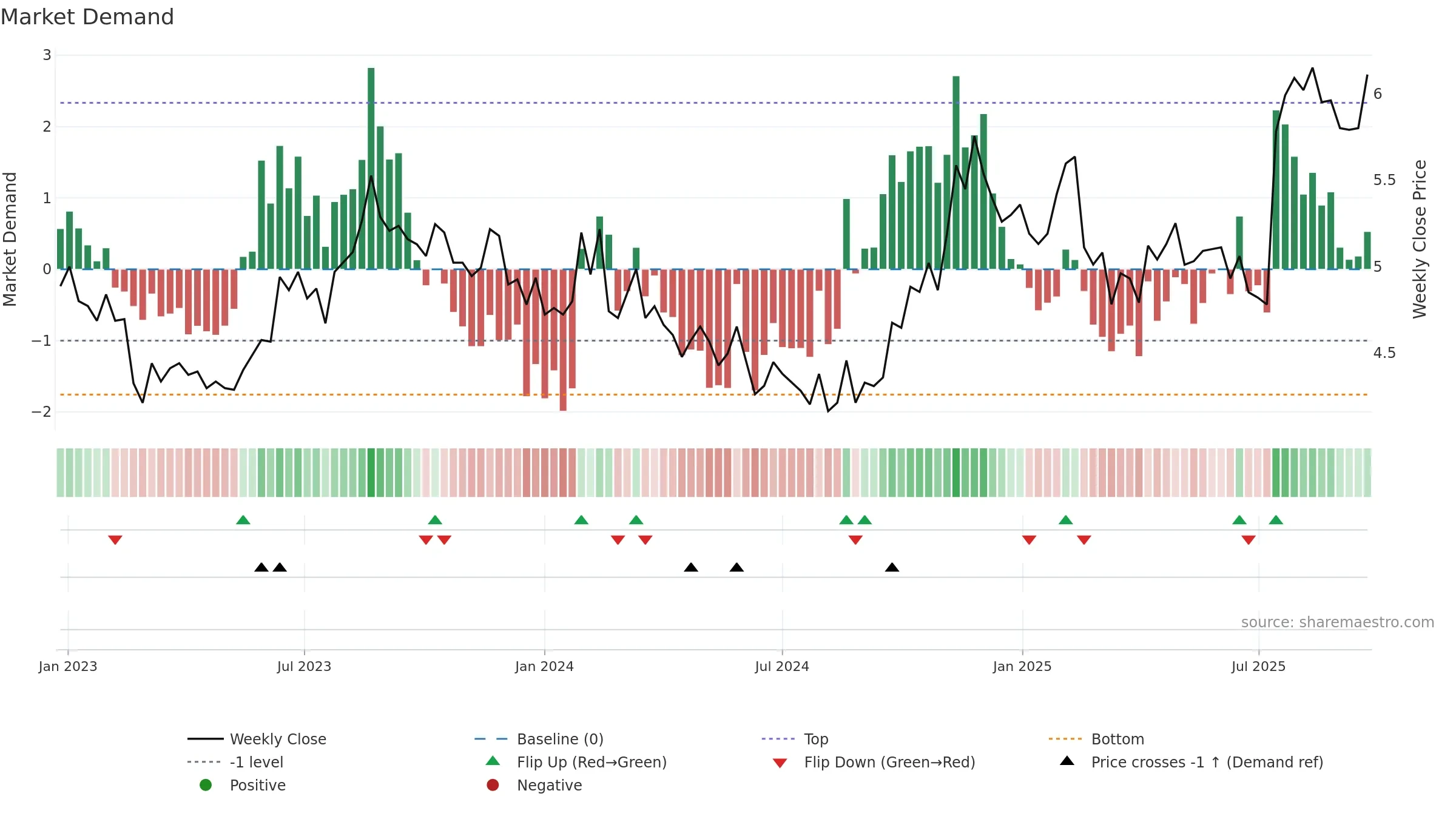Toggle the Baseline (0) legend entry

click(x=539, y=739)
